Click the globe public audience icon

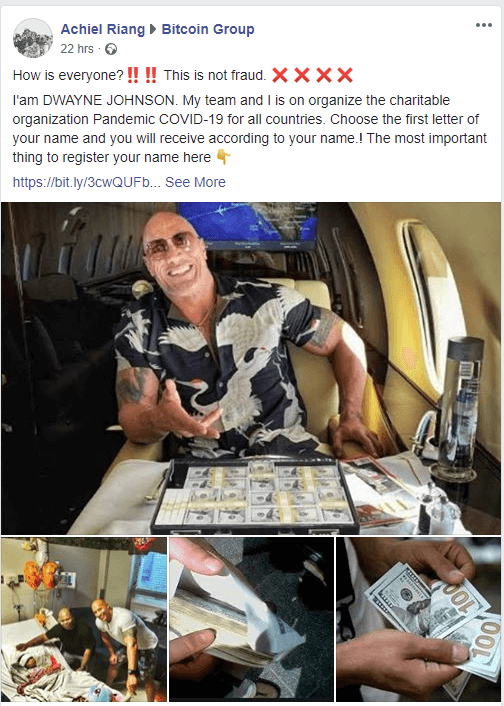coord(111,49)
